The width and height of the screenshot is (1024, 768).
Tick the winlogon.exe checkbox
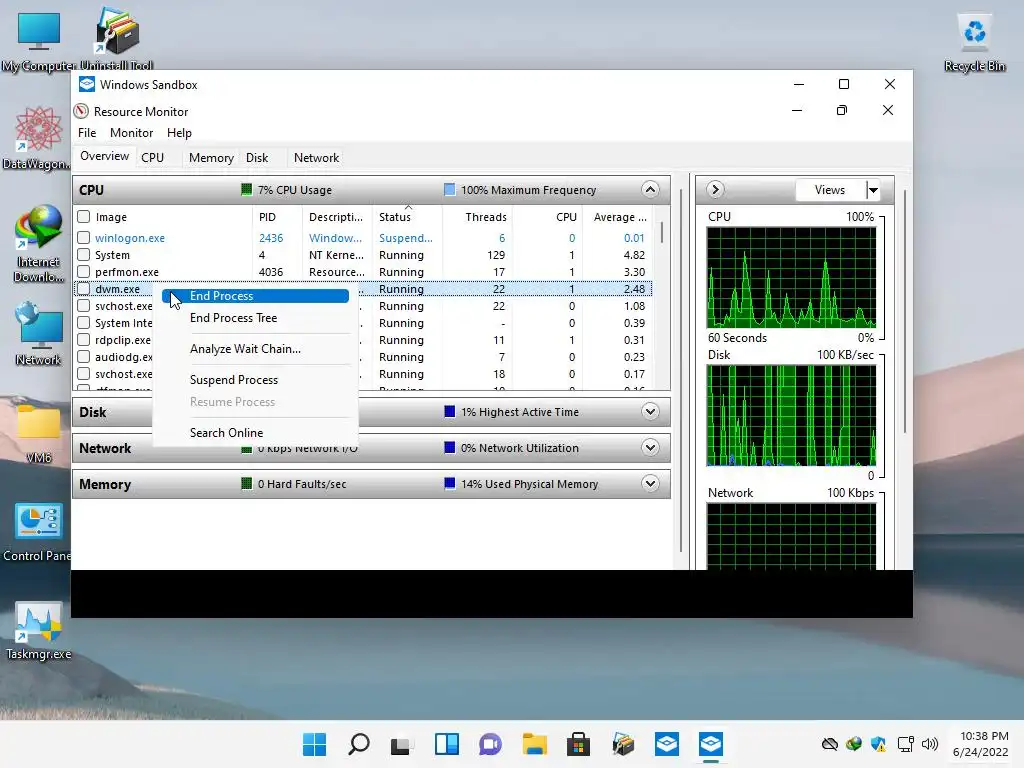tap(84, 238)
